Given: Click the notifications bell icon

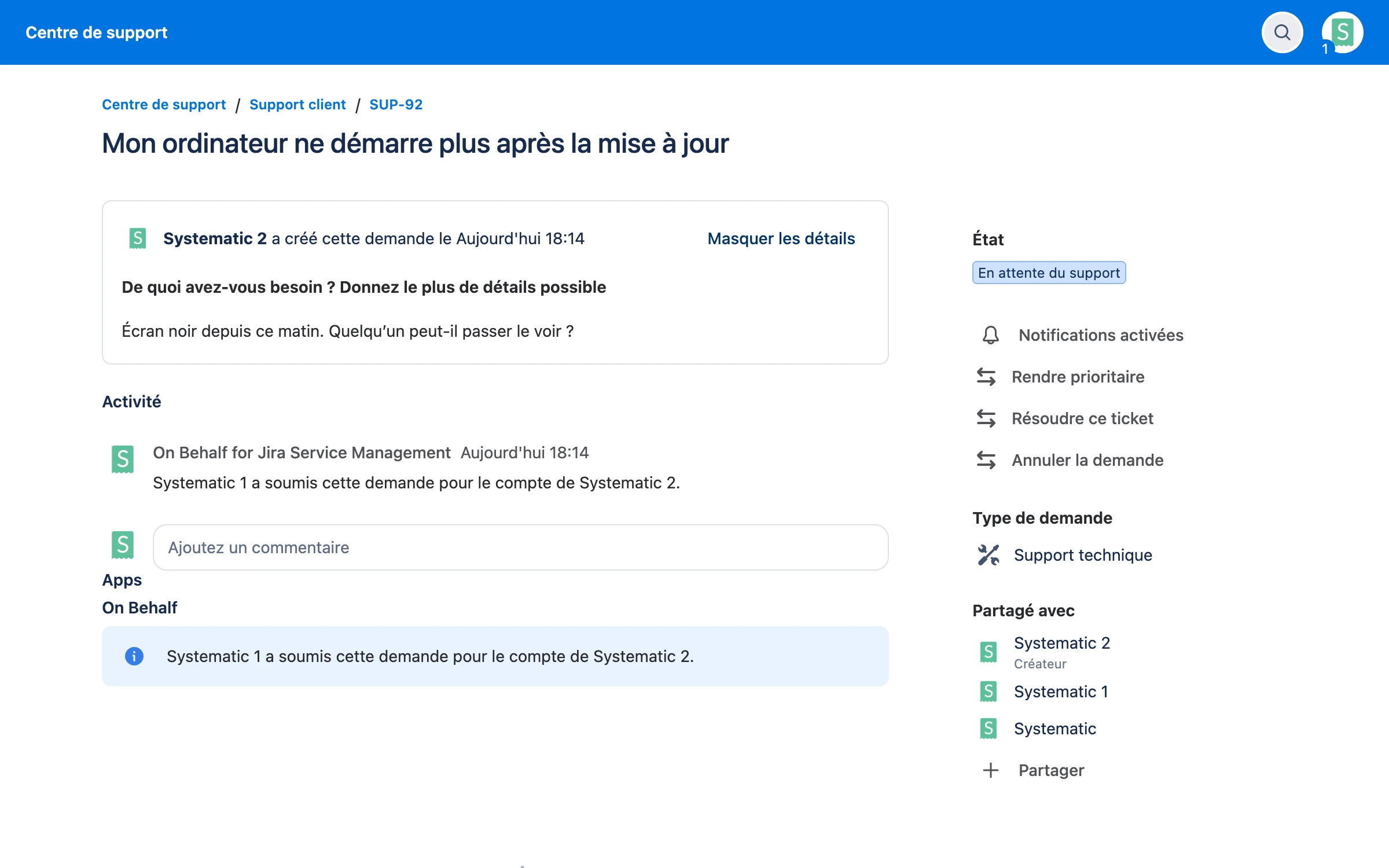Looking at the screenshot, I should [x=991, y=335].
